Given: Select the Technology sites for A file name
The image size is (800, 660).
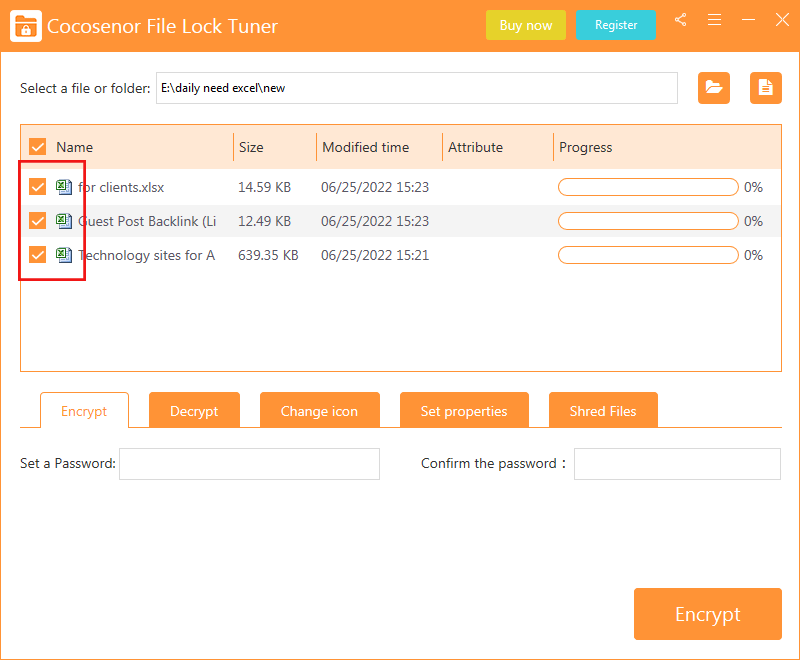Looking at the screenshot, I should tap(146, 255).
